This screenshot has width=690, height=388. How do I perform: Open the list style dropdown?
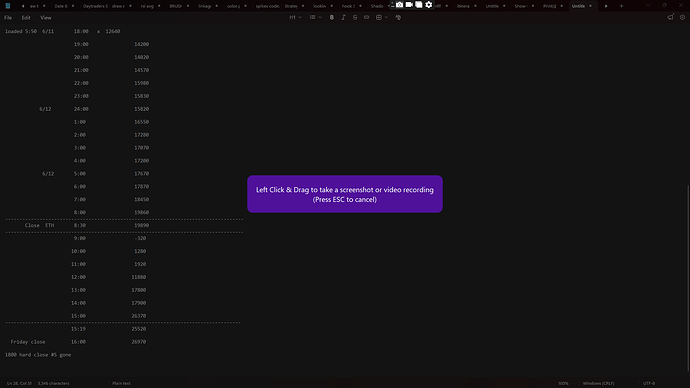(315, 18)
